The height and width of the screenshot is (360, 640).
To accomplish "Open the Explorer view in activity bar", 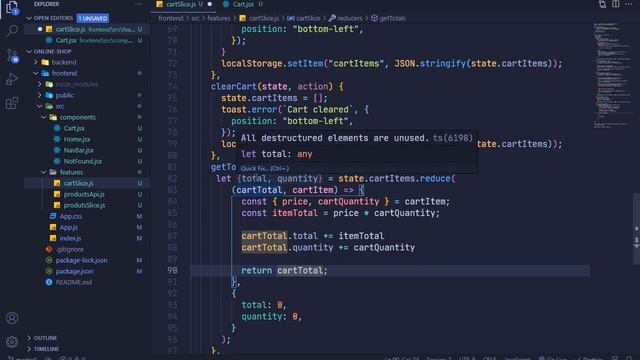I will click(12, 7).
